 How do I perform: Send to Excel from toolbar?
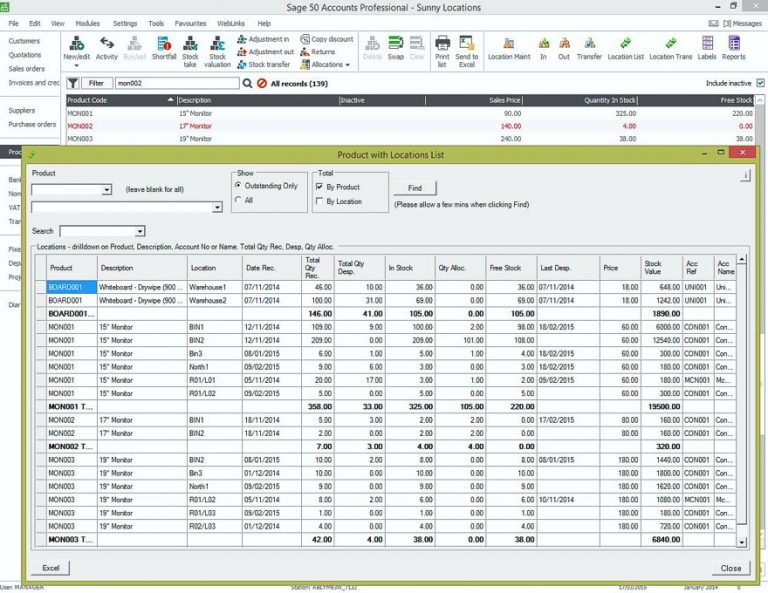click(x=467, y=51)
